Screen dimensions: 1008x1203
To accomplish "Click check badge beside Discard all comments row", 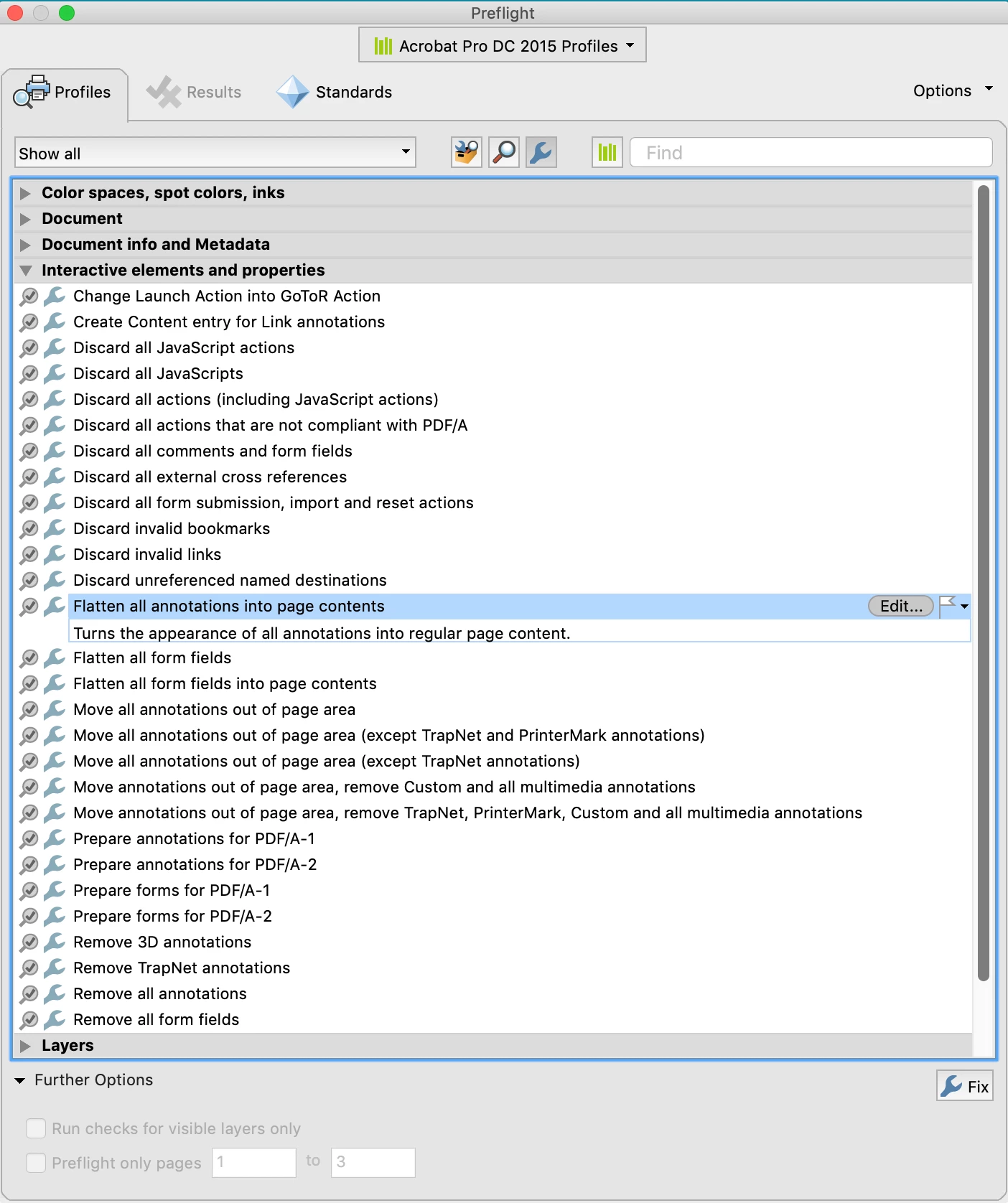I will 29,451.
